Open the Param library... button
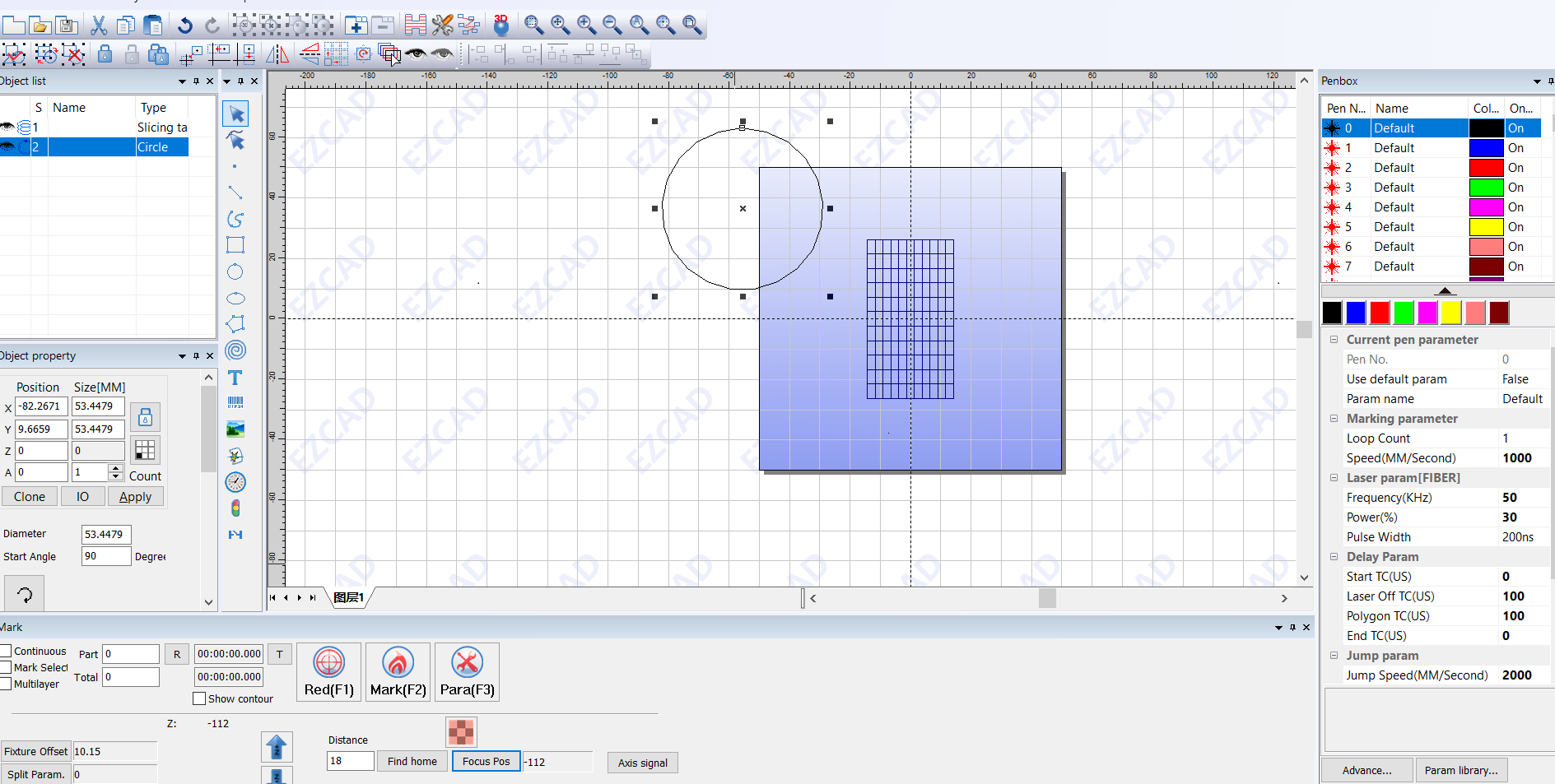This screenshot has height=784, width=1555. click(1461, 770)
